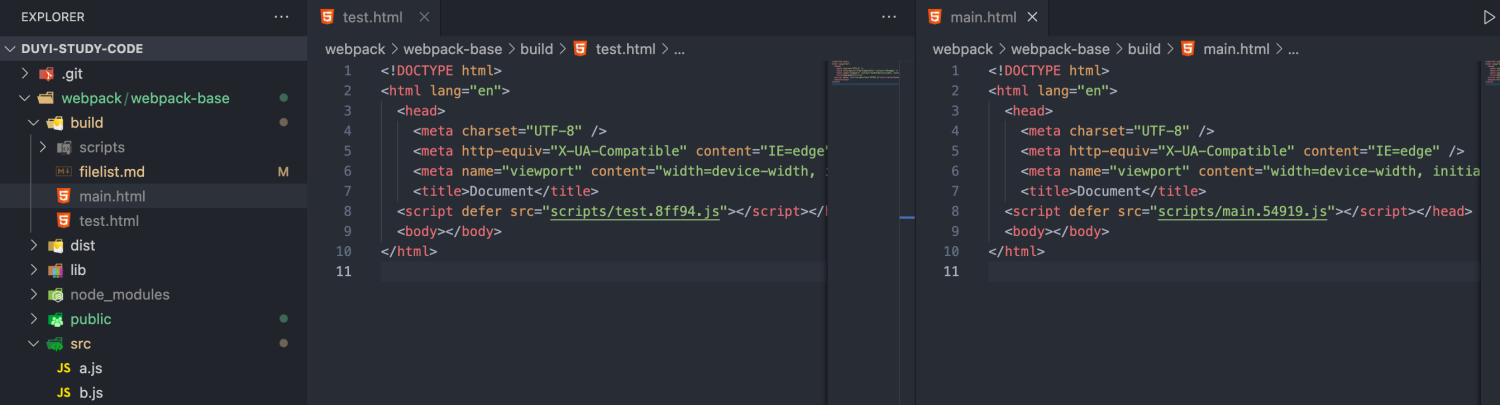The width and height of the screenshot is (1500, 405).
Task: Click the build folder icon
Action: pyautogui.click(x=56, y=123)
